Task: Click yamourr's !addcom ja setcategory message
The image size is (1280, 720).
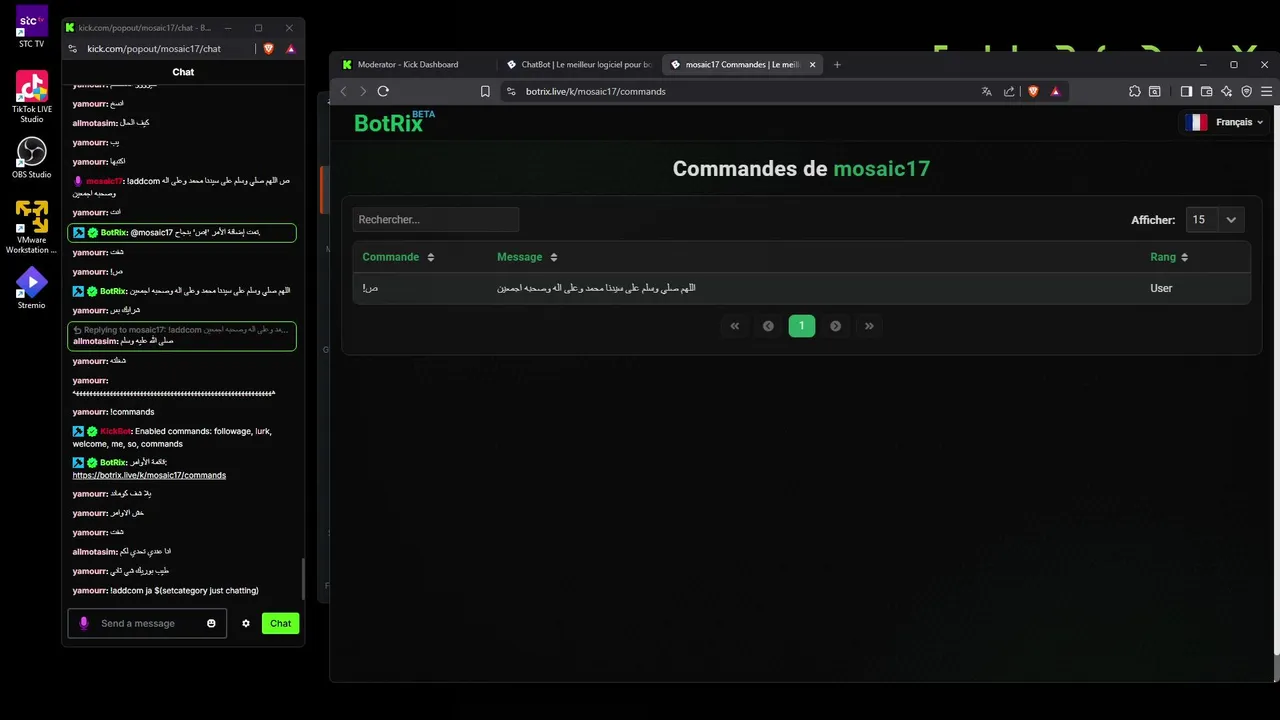Action: 165,591
